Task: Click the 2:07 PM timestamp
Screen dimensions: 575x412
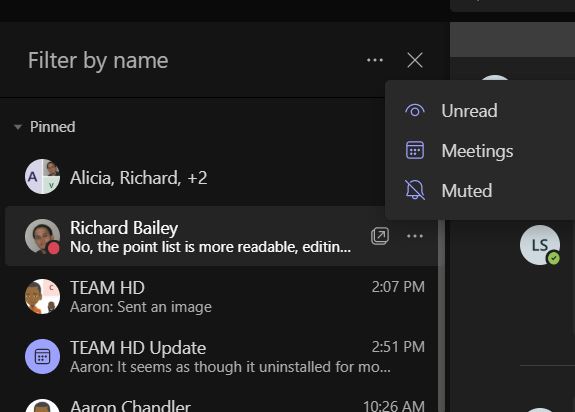Action: 398,287
